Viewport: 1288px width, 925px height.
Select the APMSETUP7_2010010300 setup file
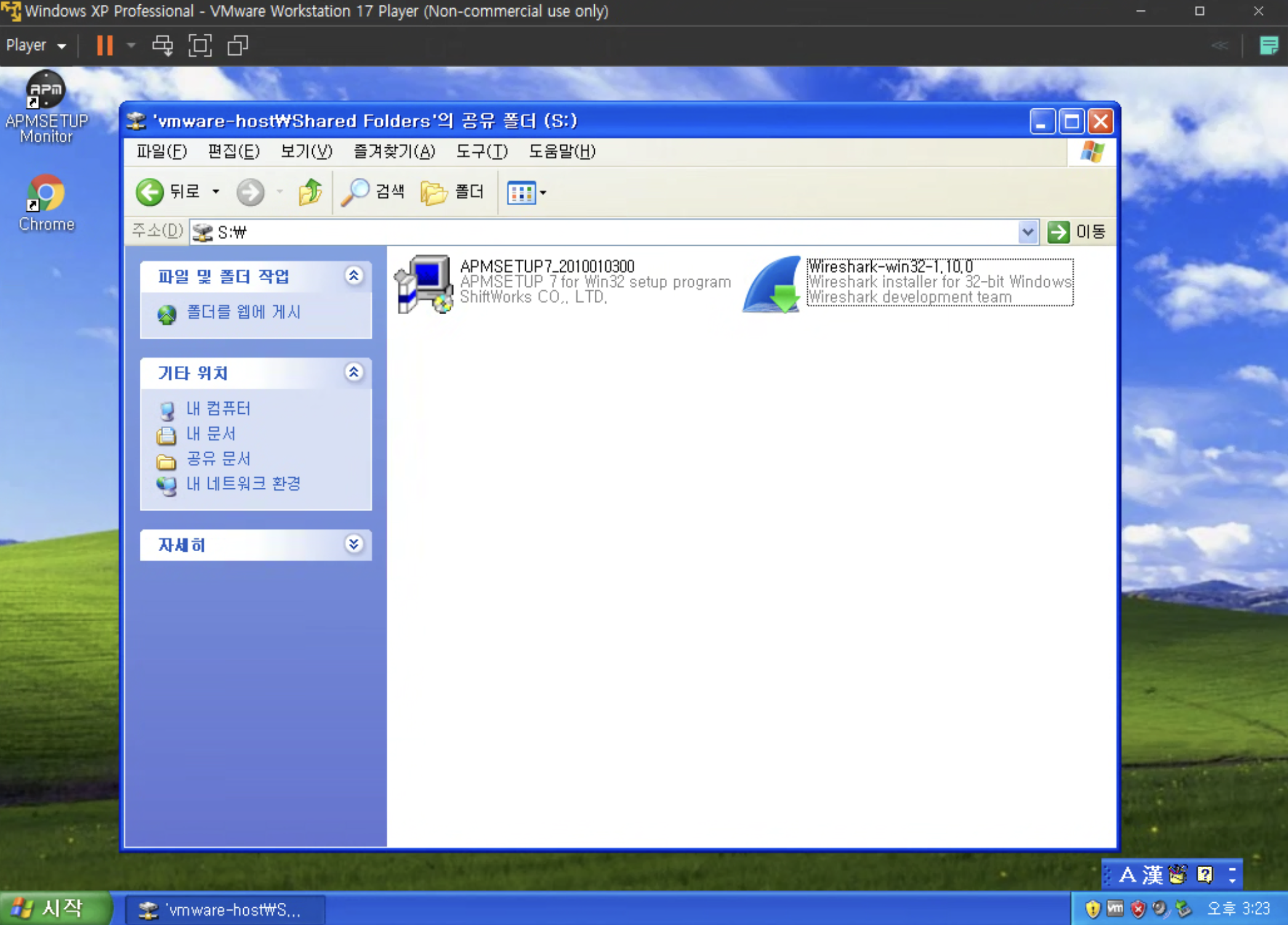(424, 283)
